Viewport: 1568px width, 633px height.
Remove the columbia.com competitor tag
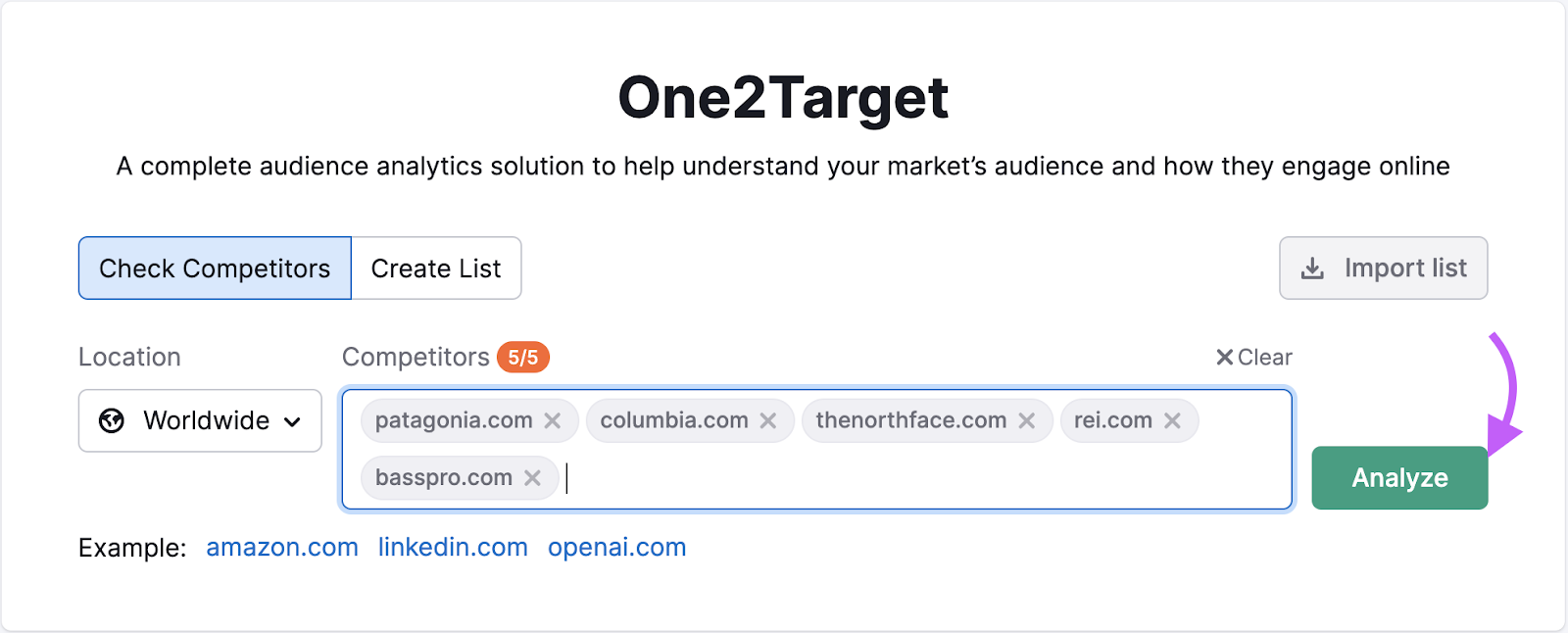pos(768,420)
